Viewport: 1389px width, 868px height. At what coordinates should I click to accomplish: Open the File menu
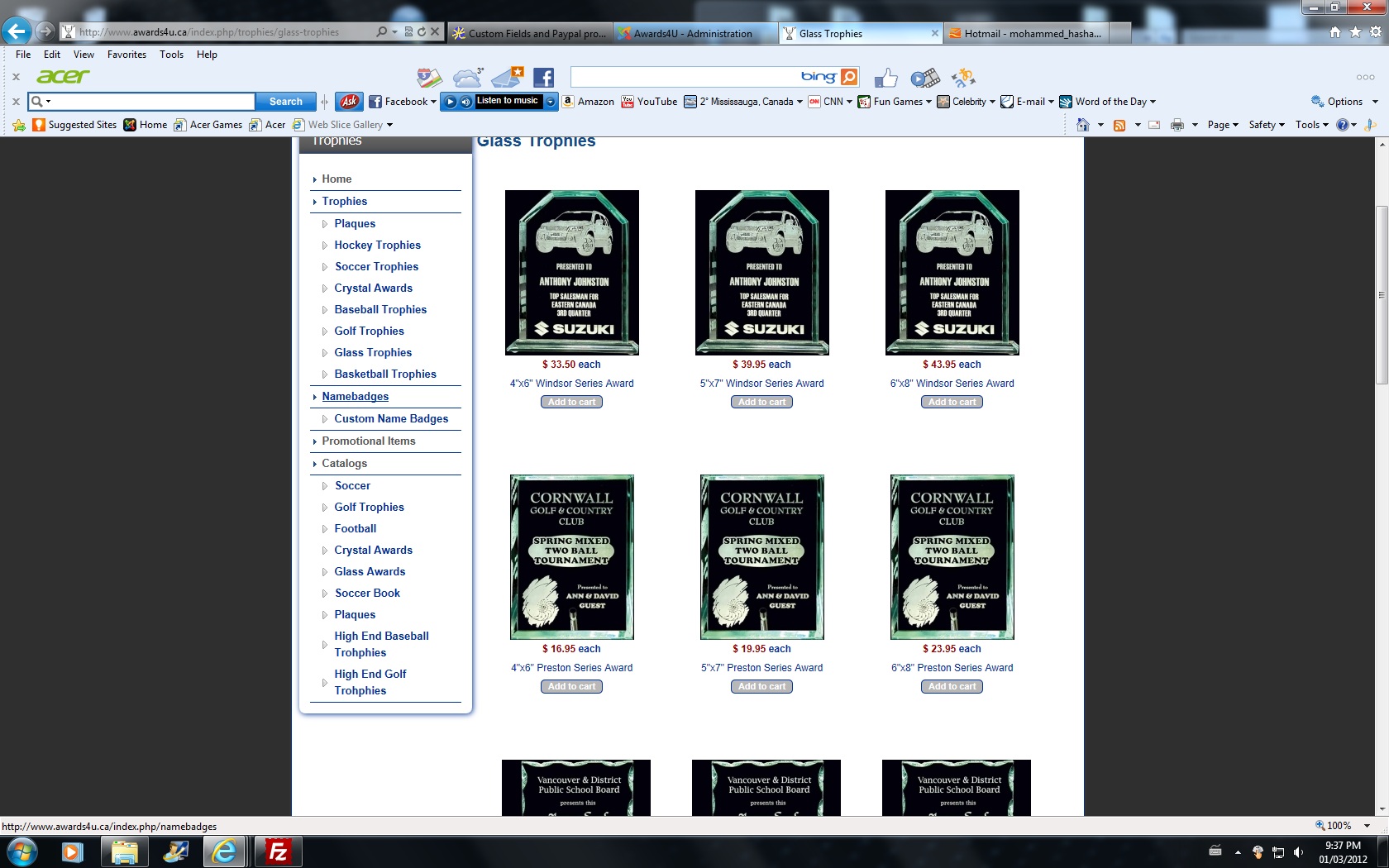(23, 55)
